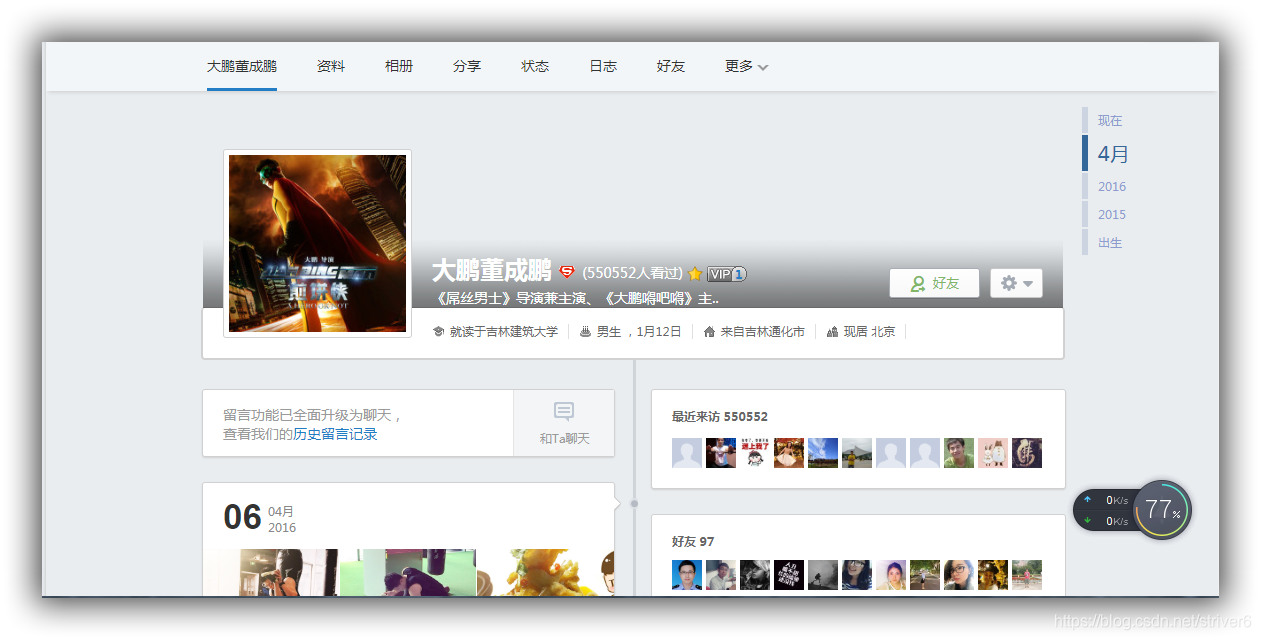1261x640 pixels.
Task: Open friend avatar of uniformed man on blue background
Action: click(687, 575)
